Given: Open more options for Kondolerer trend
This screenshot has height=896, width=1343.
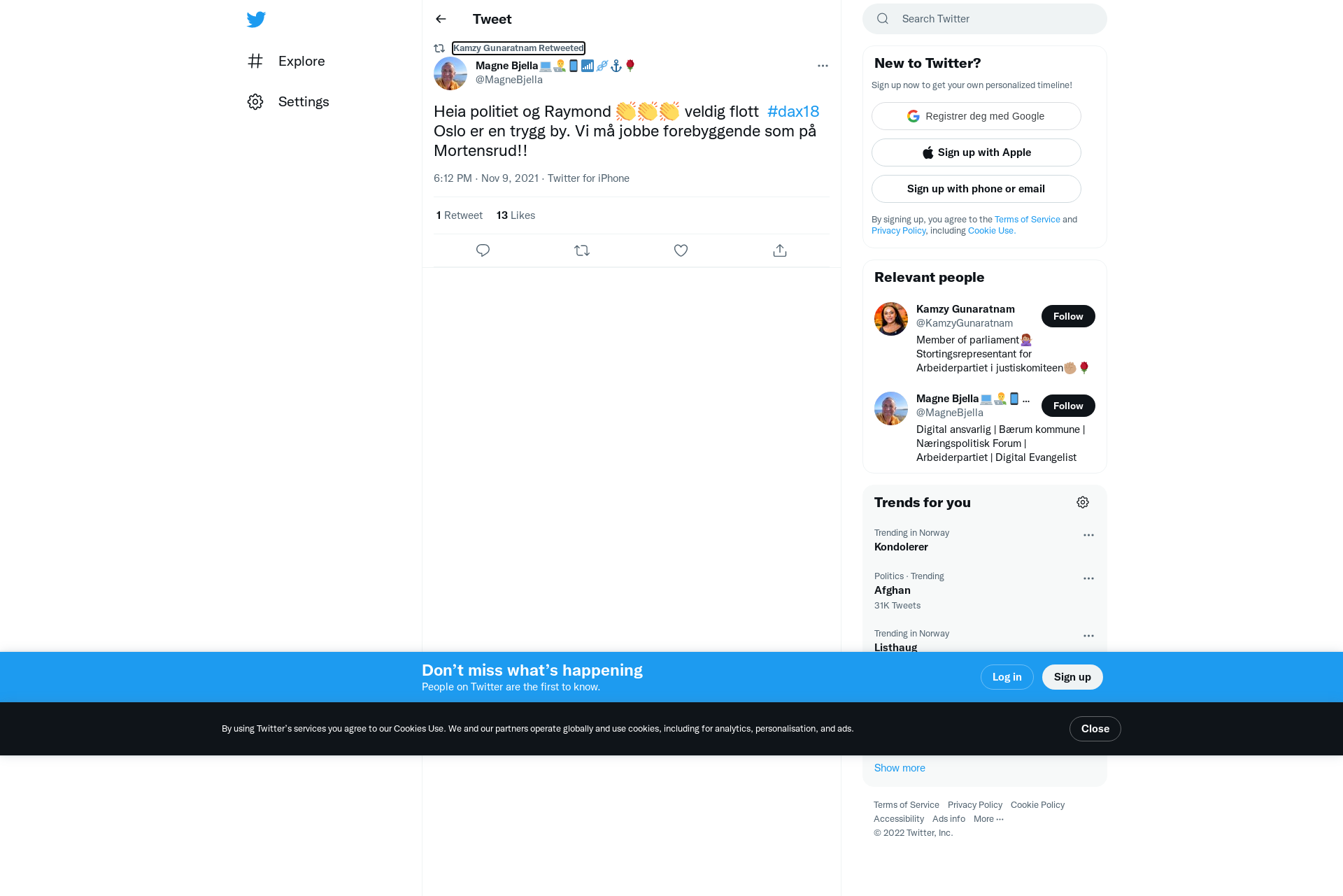Looking at the screenshot, I should pyautogui.click(x=1088, y=535).
